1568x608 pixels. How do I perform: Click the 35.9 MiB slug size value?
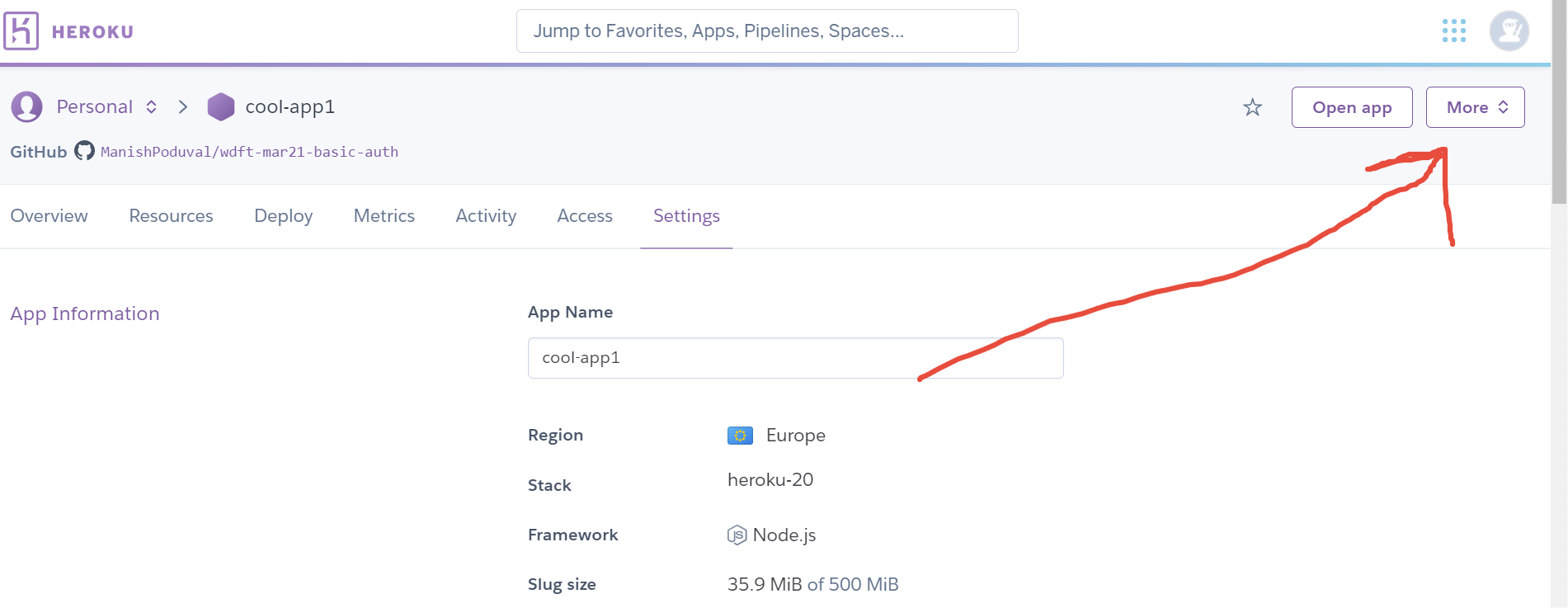(x=765, y=585)
